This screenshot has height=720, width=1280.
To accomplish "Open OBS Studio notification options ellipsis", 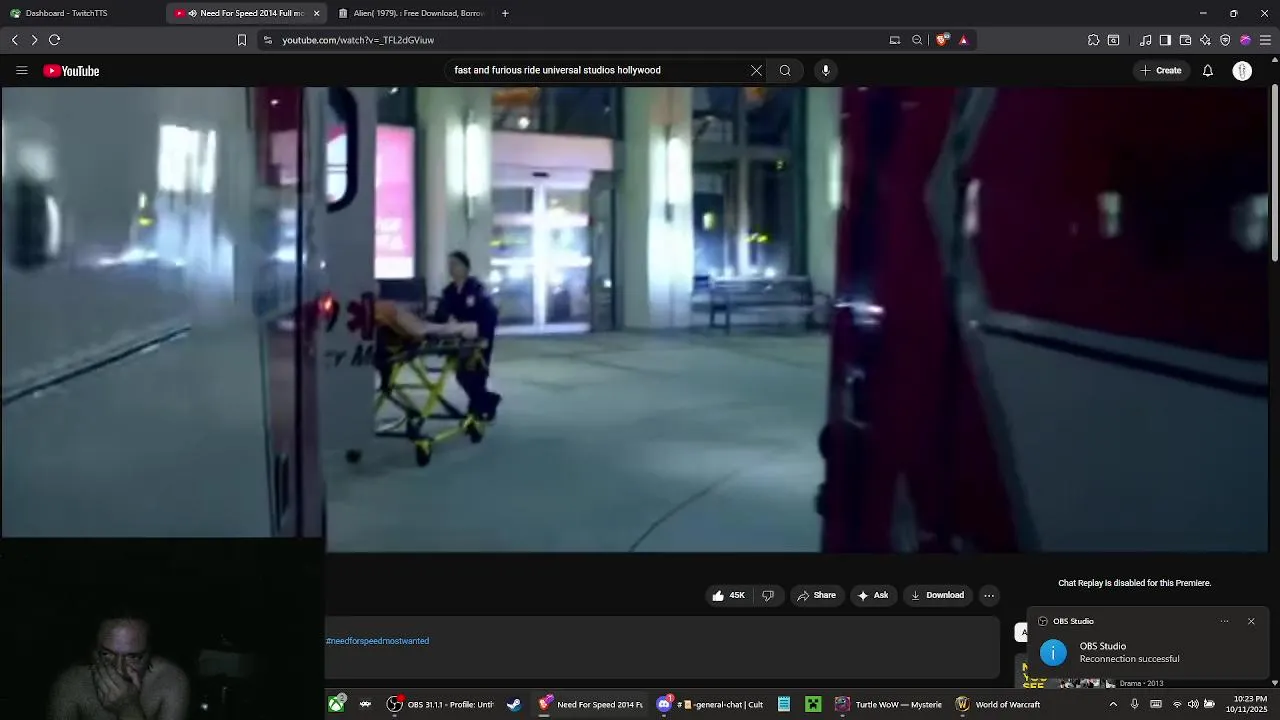I will (1224, 621).
